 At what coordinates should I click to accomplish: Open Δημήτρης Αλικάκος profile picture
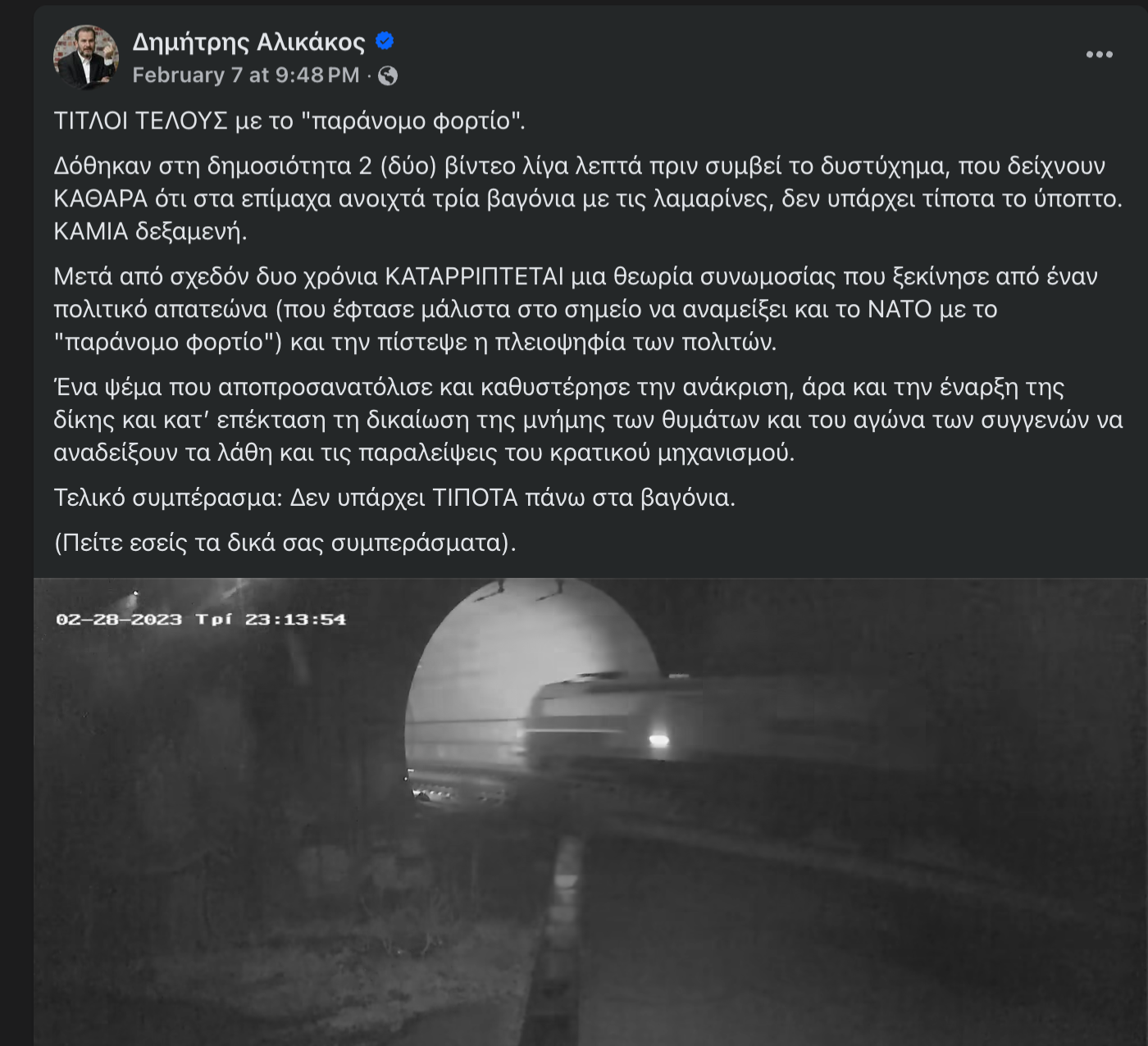86,57
